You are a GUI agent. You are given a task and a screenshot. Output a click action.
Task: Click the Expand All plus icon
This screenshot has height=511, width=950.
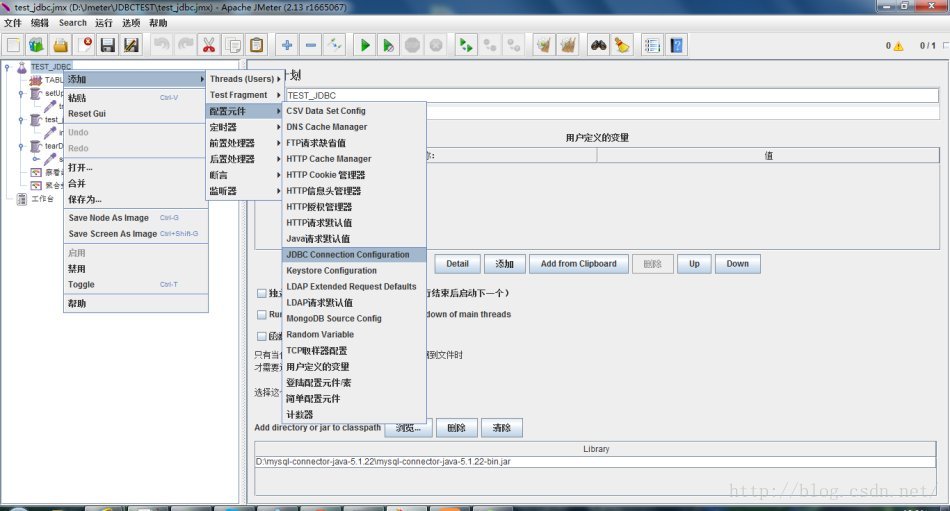(x=287, y=45)
